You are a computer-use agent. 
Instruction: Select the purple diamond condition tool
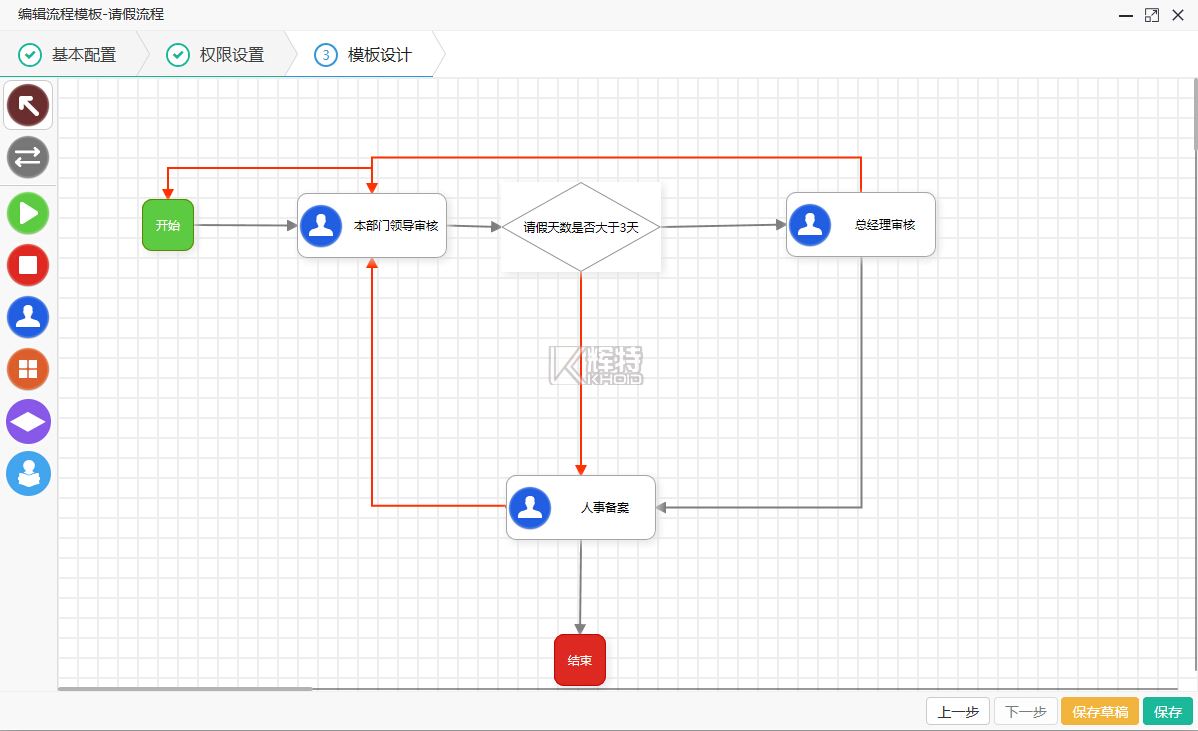(28, 421)
